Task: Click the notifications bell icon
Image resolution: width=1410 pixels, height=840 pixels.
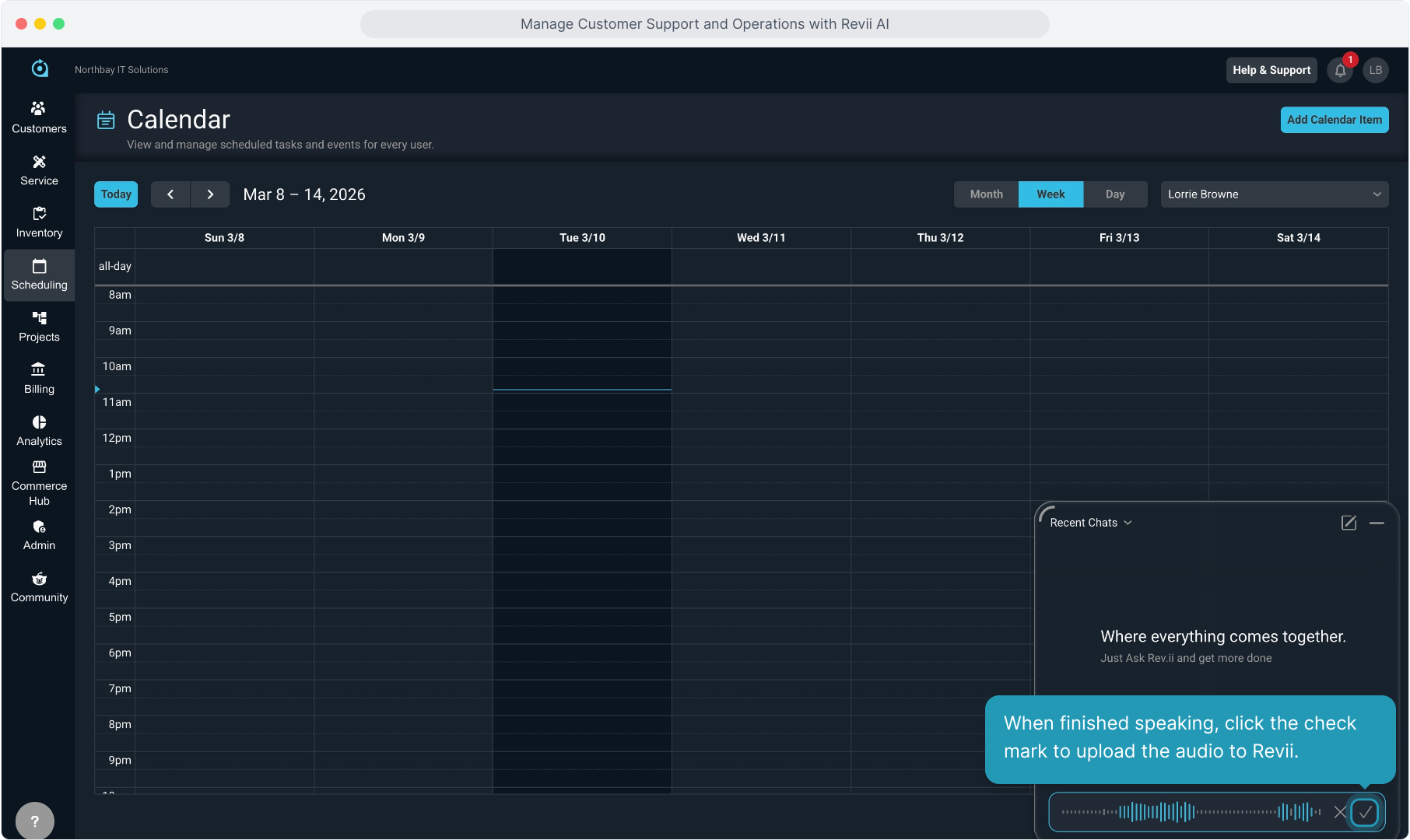Action: pyautogui.click(x=1340, y=70)
